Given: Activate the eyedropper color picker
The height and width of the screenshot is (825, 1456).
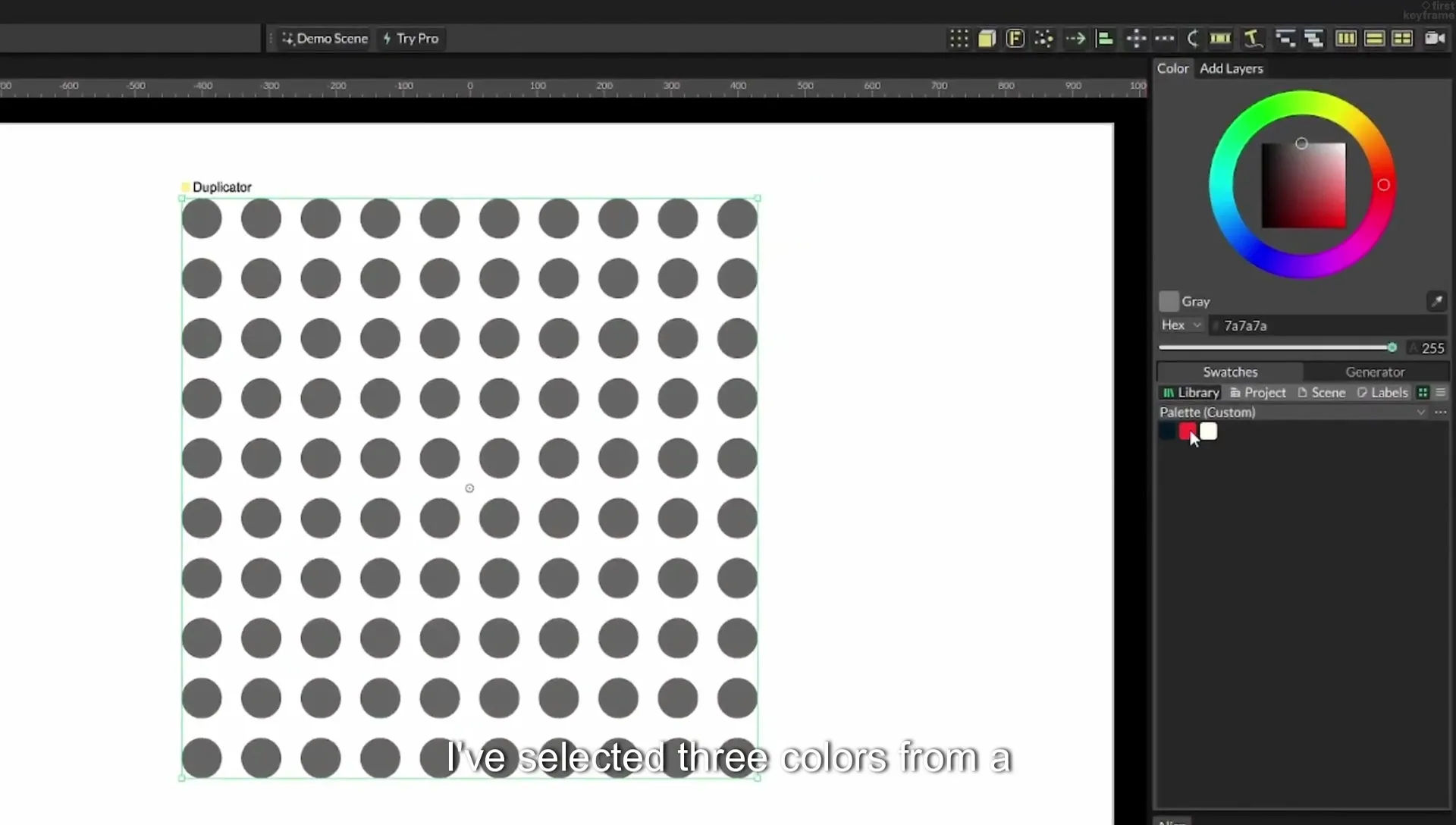Looking at the screenshot, I should (x=1436, y=301).
